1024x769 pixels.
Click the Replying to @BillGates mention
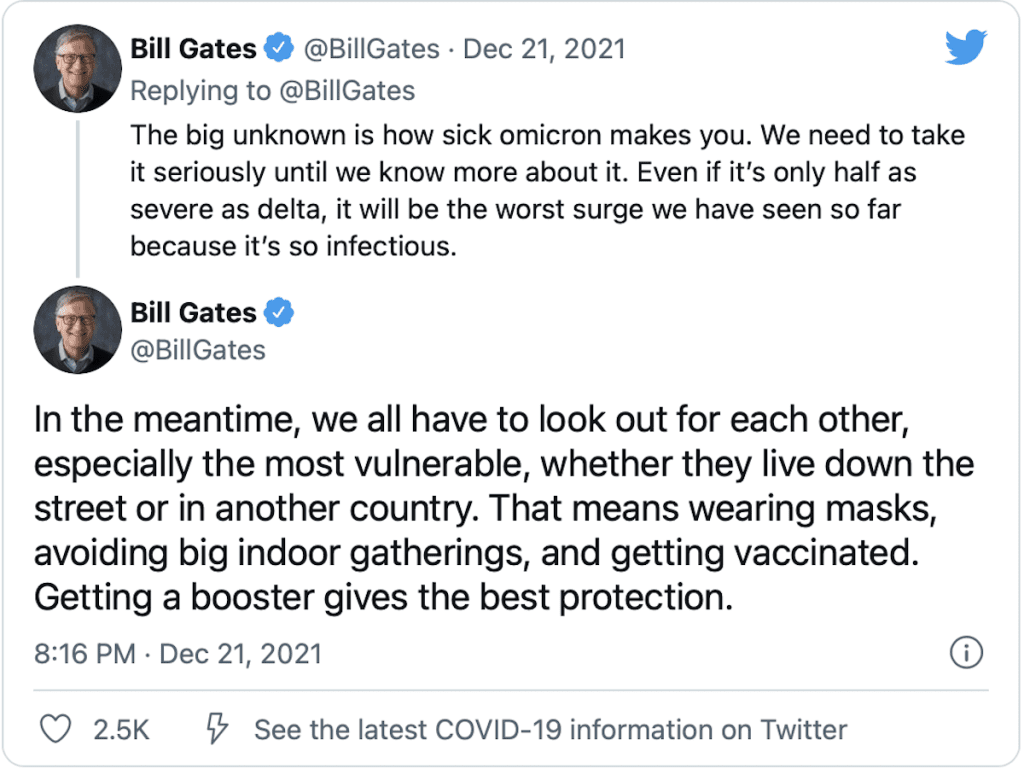point(347,91)
